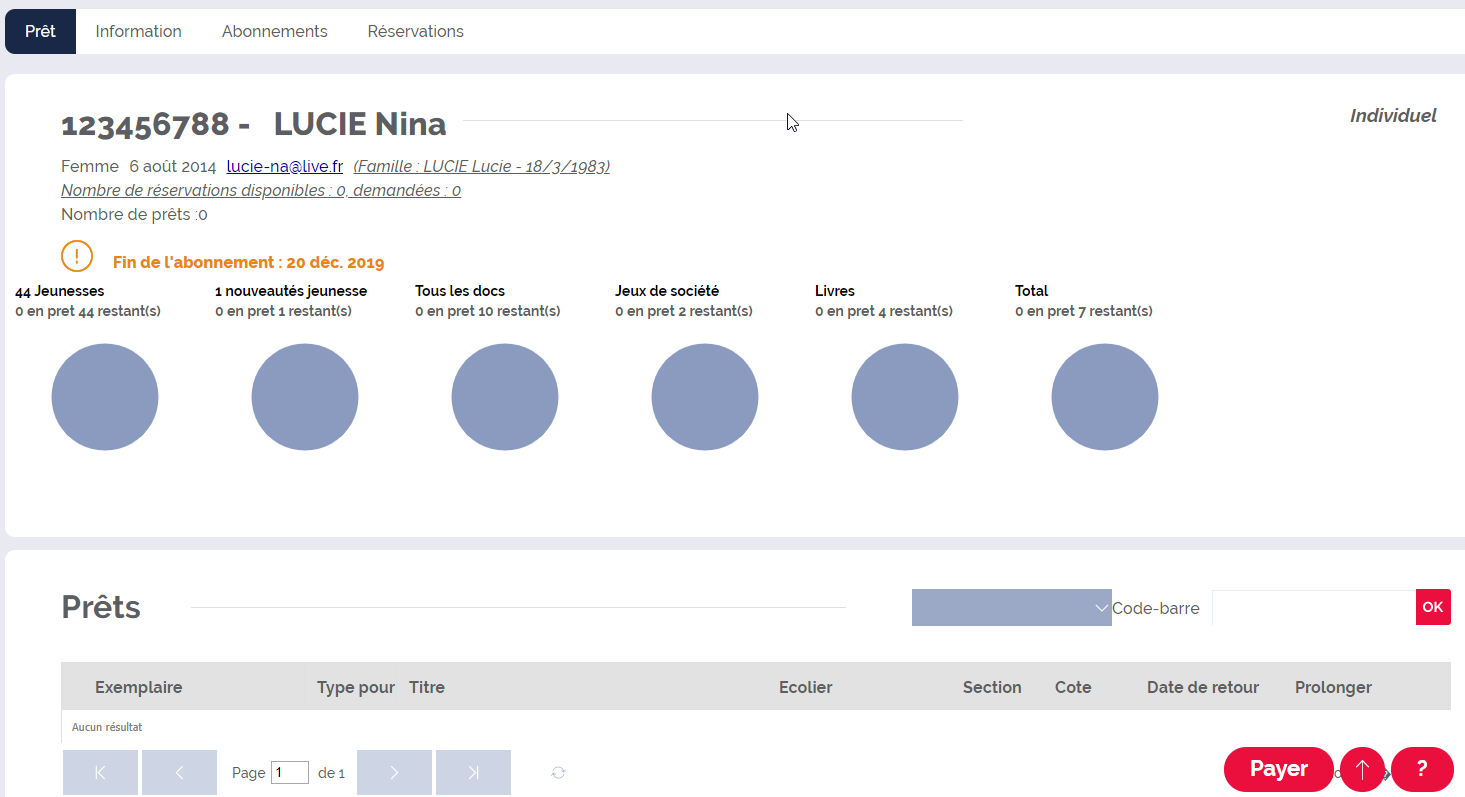The image size is (1465, 797).
Task: Click the Ecolier column header
Action: [805, 687]
